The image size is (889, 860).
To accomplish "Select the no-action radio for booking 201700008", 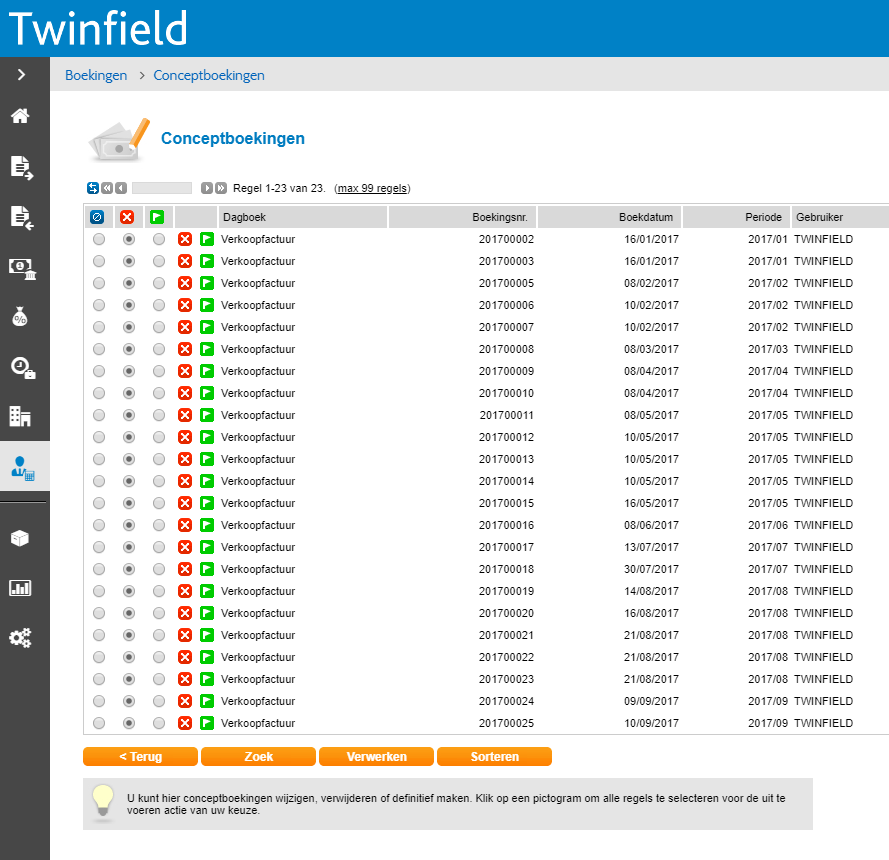I will point(98,349).
